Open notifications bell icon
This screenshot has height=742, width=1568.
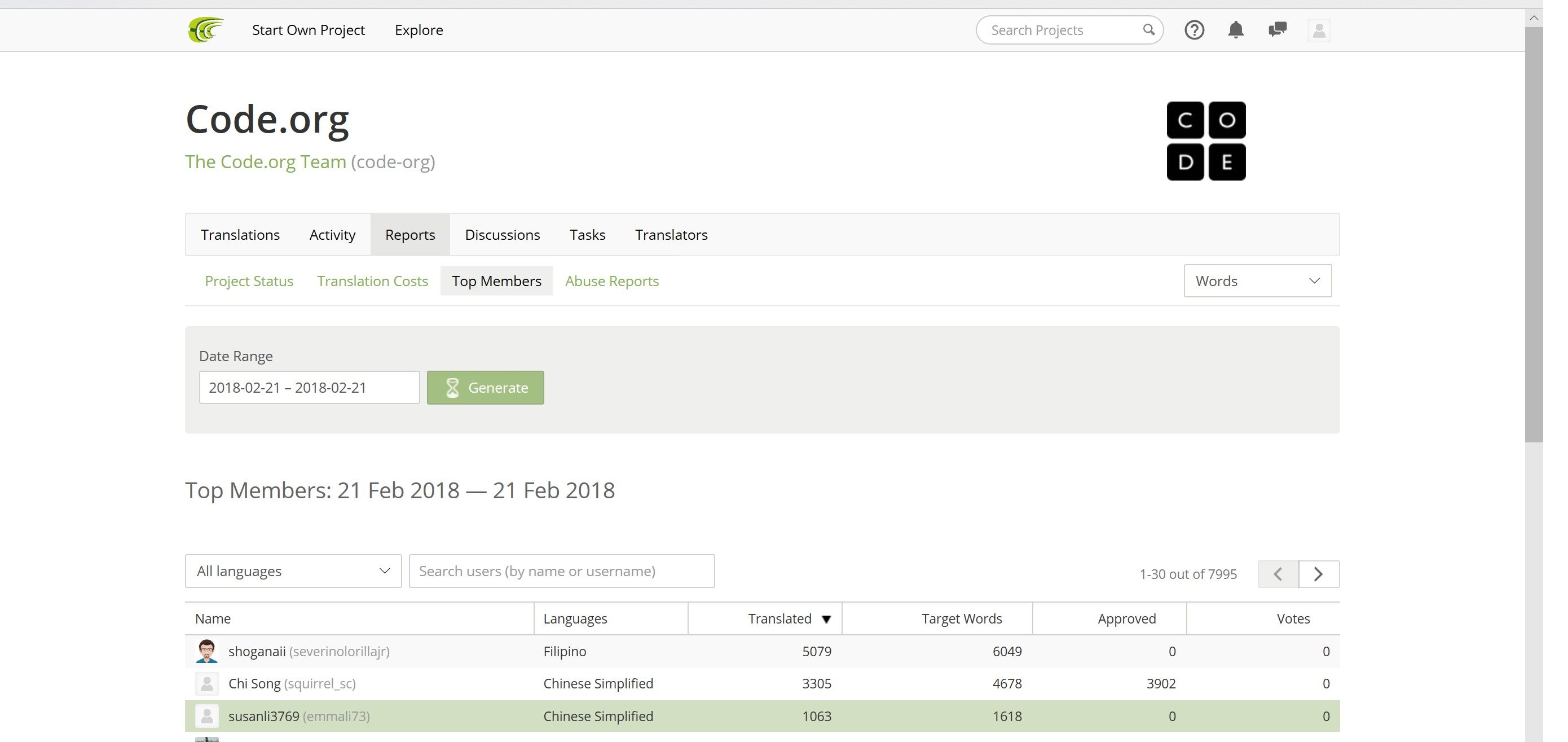(x=1235, y=30)
